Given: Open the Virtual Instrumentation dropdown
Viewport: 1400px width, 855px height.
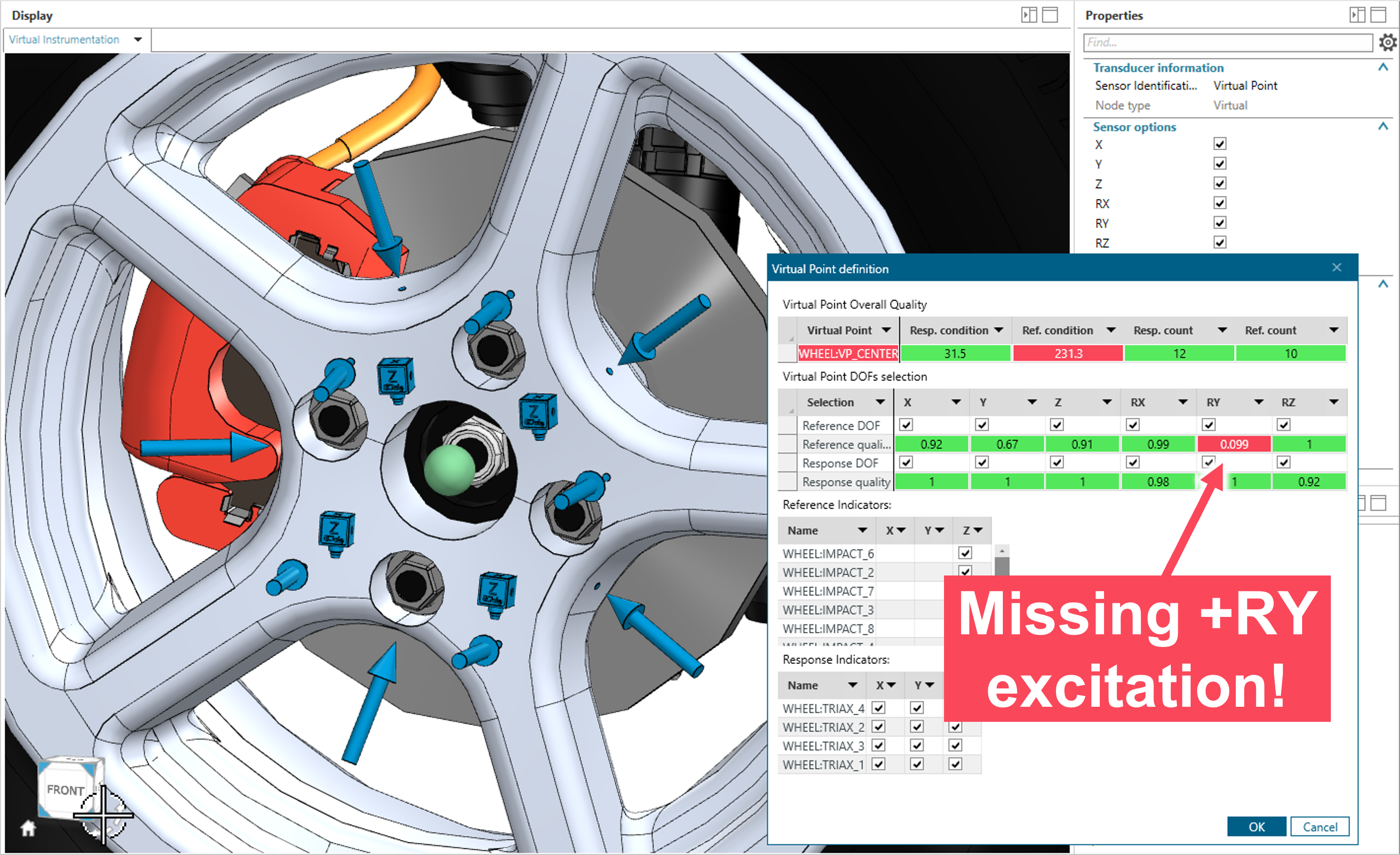Looking at the screenshot, I should [x=137, y=40].
